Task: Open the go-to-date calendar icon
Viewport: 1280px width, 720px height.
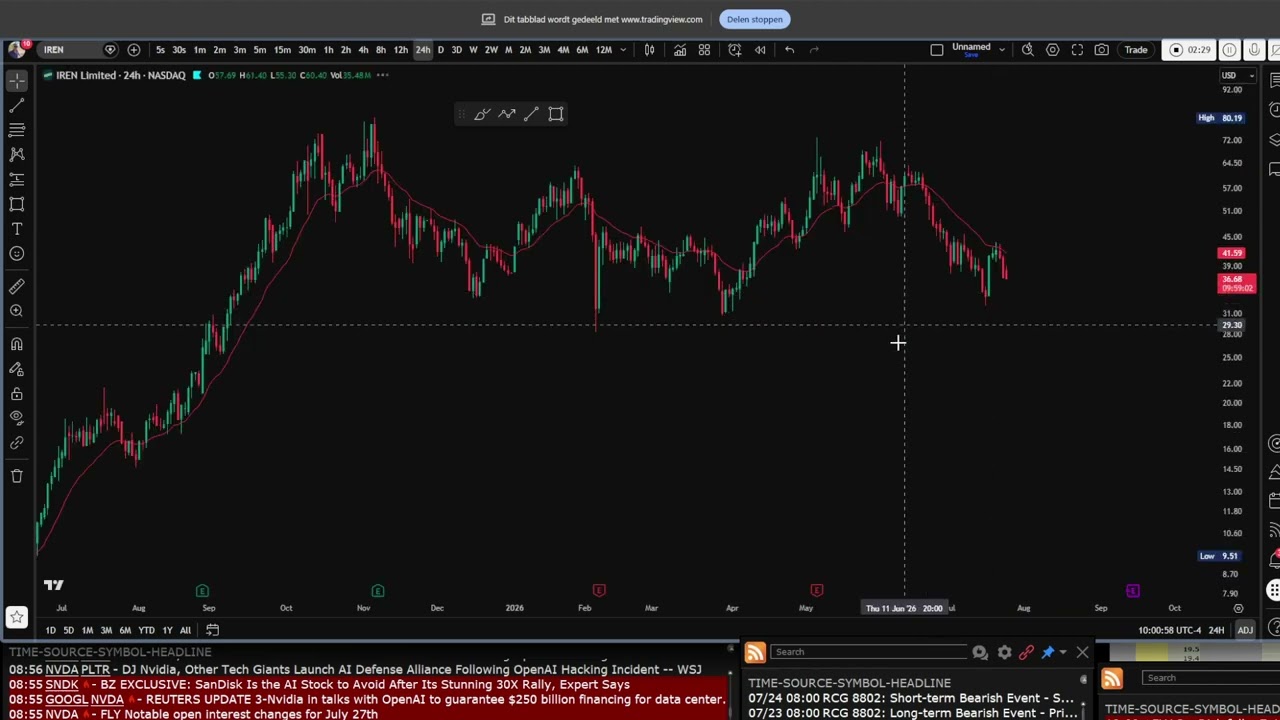Action: pos(212,630)
